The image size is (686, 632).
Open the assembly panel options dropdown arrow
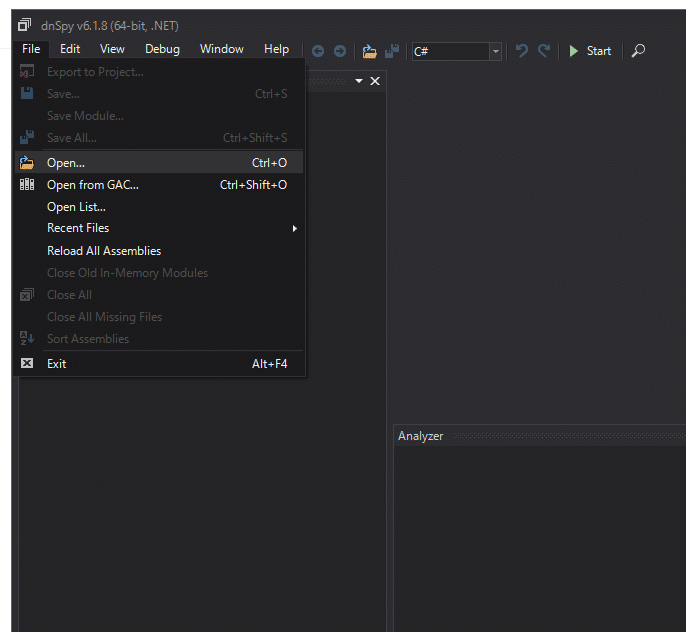(359, 81)
